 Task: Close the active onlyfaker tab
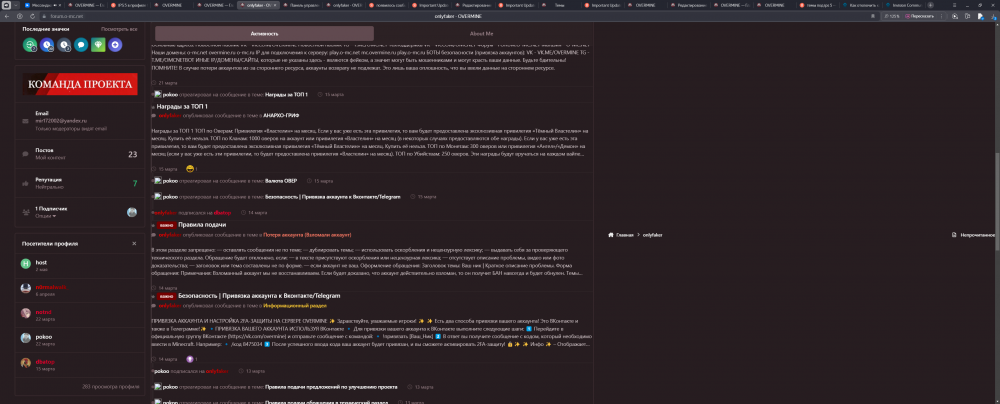point(275,4)
